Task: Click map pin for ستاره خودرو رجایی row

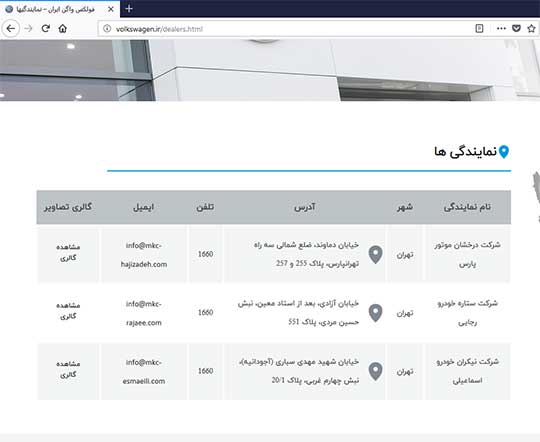Action: [x=375, y=313]
